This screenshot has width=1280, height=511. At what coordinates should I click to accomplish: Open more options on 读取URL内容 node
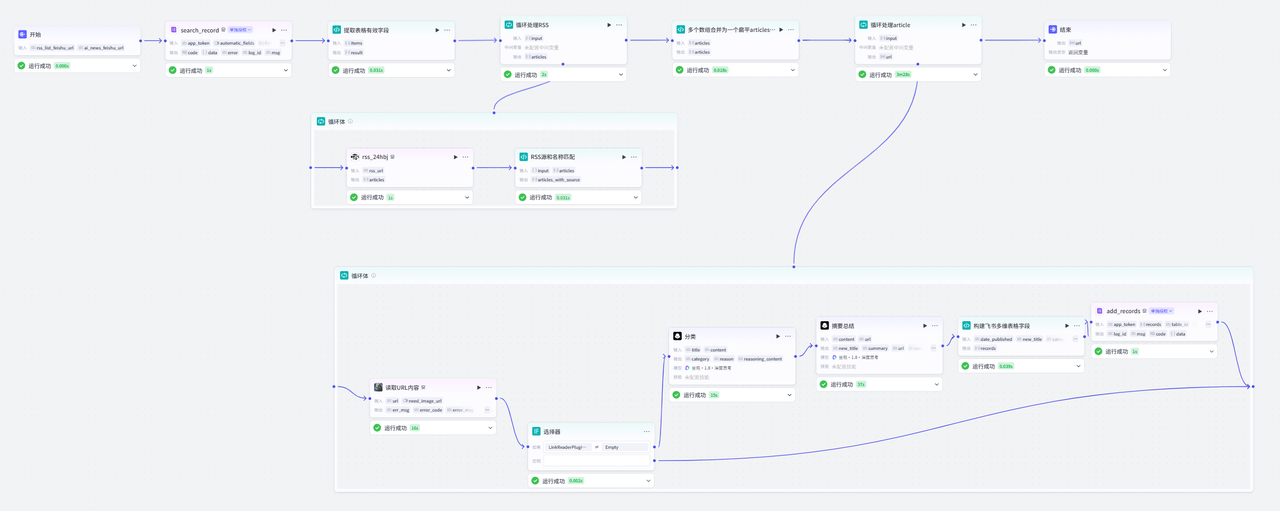click(488, 387)
